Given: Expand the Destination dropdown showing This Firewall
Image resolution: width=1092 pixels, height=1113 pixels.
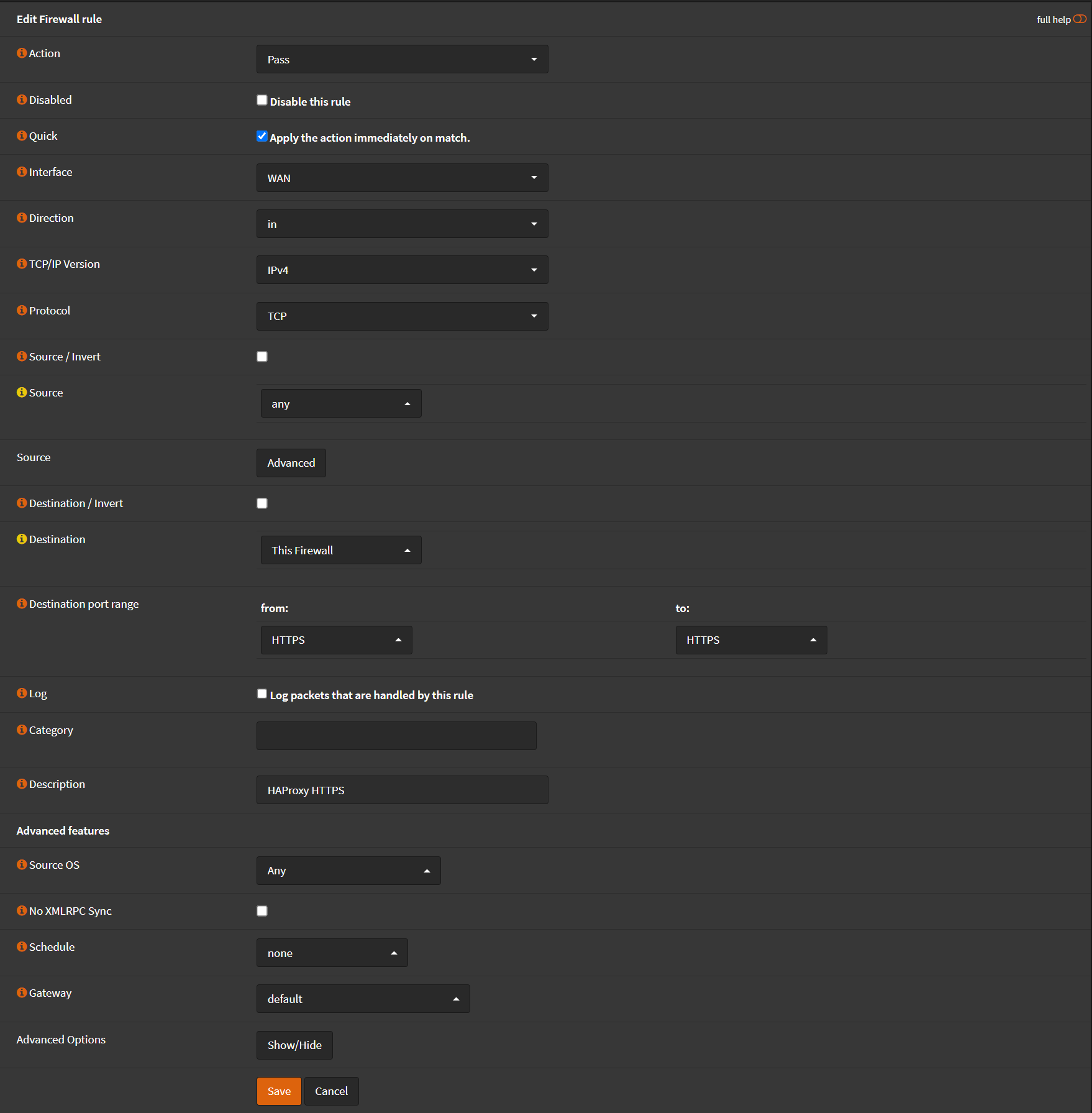Looking at the screenshot, I should (341, 551).
